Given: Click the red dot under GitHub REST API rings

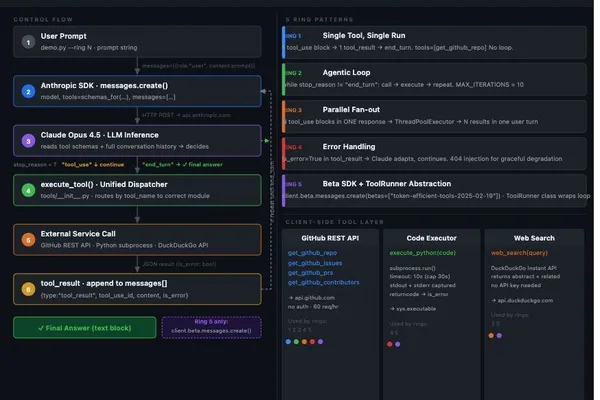Looking at the screenshot, I should pyautogui.click(x=312, y=341).
